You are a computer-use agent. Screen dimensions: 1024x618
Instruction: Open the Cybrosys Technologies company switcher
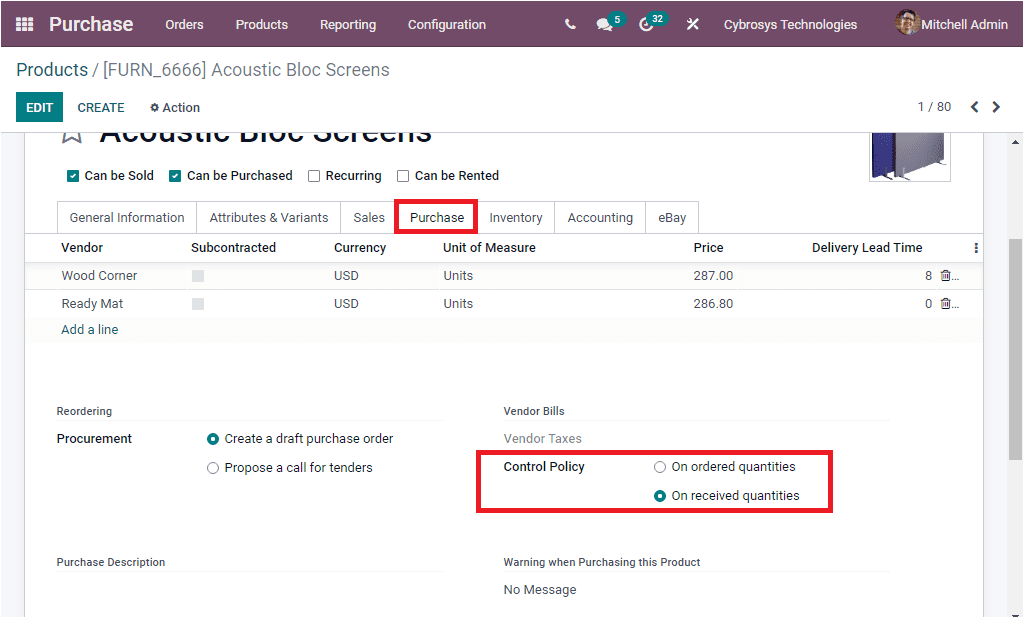(x=790, y=24)
